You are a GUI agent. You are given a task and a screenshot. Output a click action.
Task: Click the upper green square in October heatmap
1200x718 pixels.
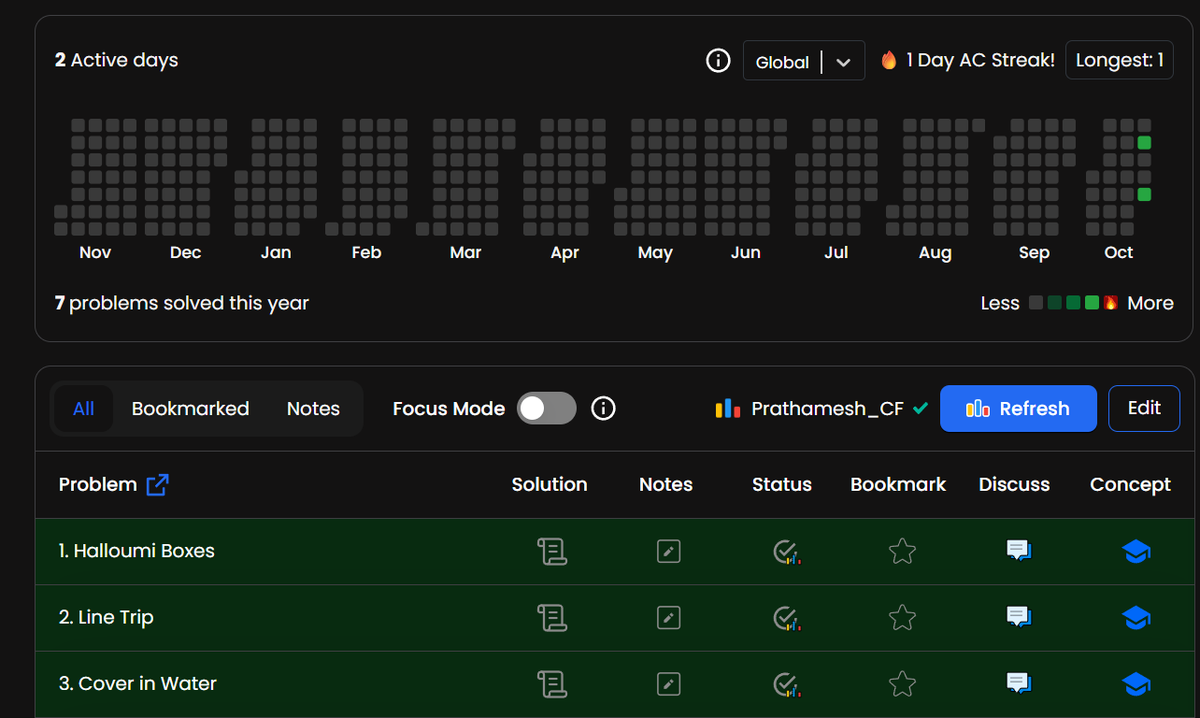point(1144,143)
